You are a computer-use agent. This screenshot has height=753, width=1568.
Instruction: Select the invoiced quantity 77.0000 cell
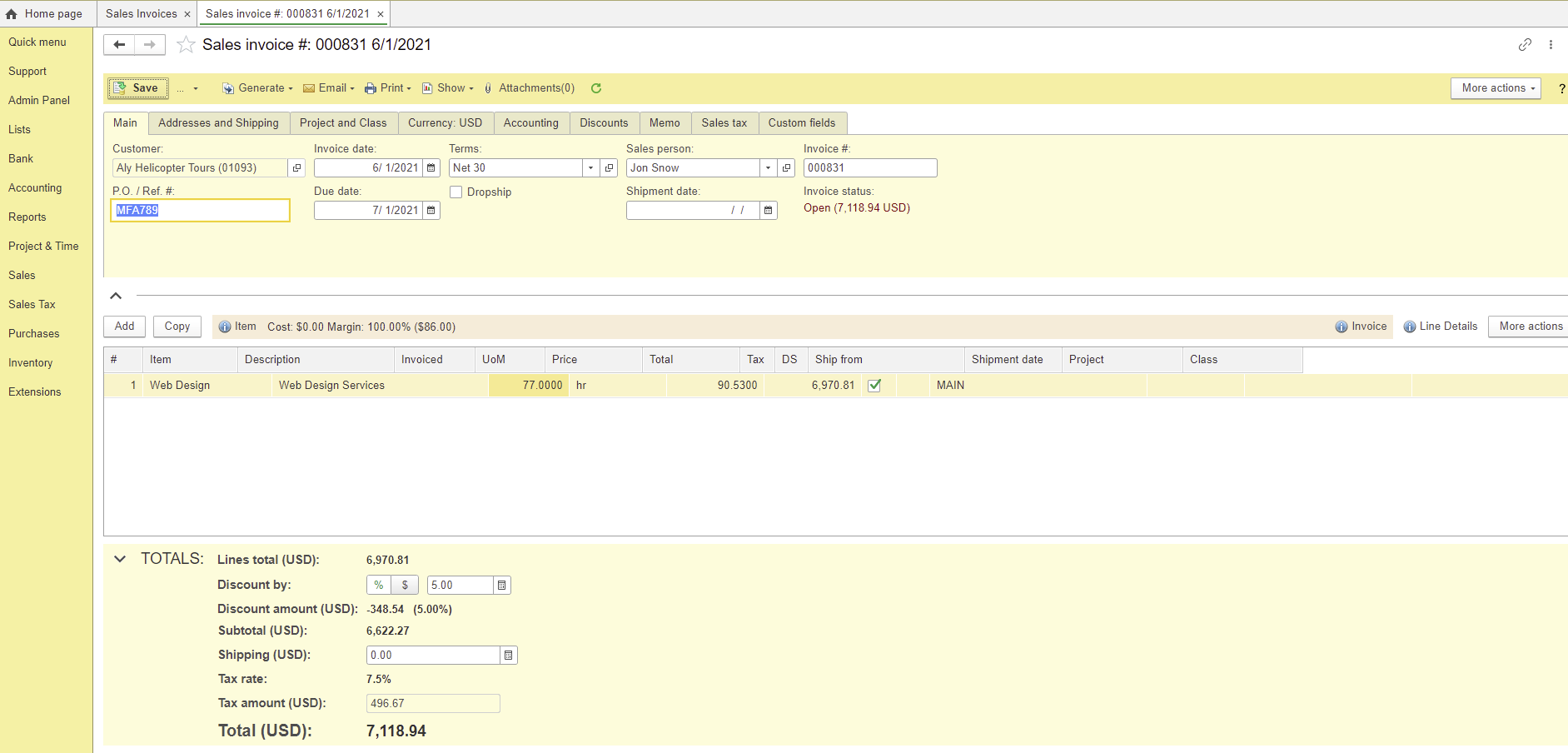529,386
